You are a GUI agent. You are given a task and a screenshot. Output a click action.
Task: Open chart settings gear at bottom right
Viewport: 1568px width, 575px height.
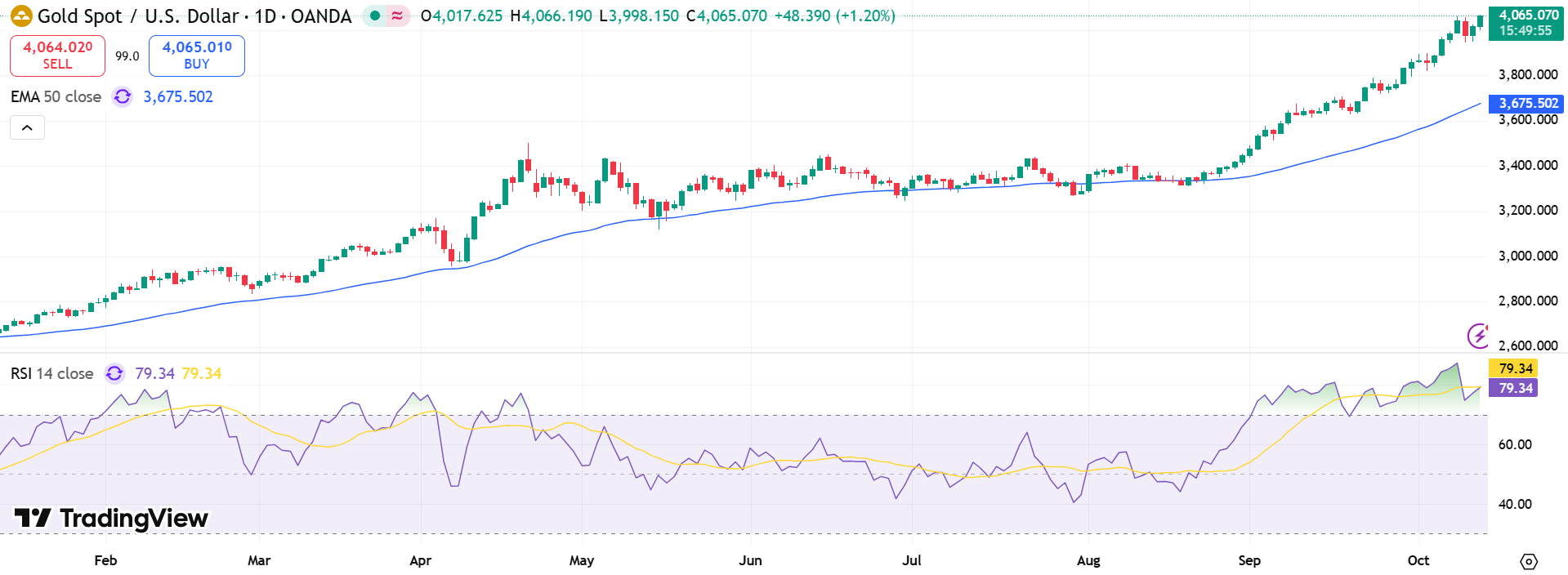click(x=1528, y=561)
